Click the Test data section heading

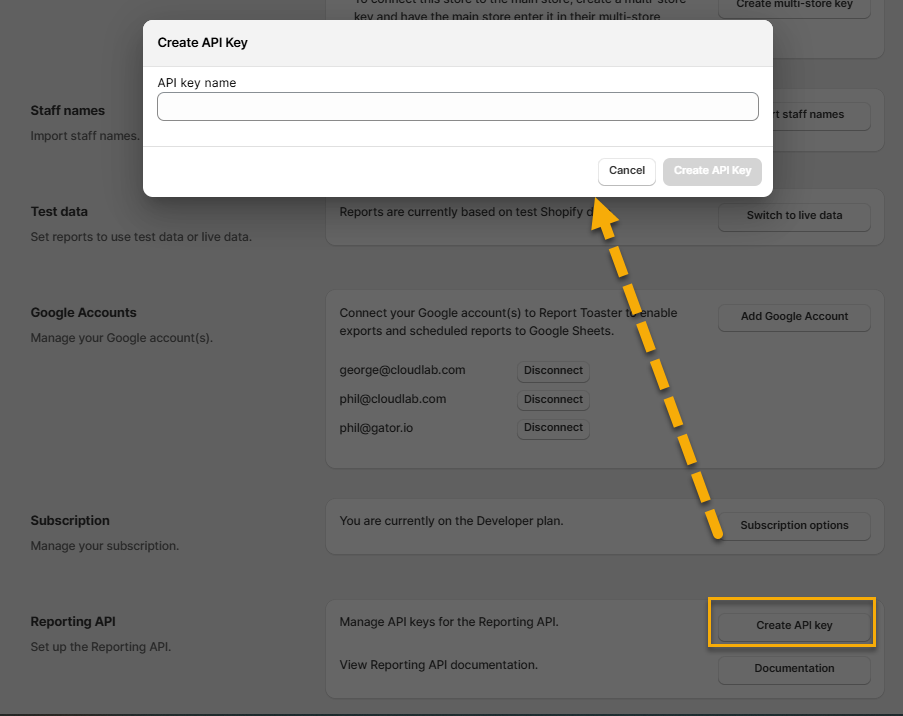click(59, 211)
